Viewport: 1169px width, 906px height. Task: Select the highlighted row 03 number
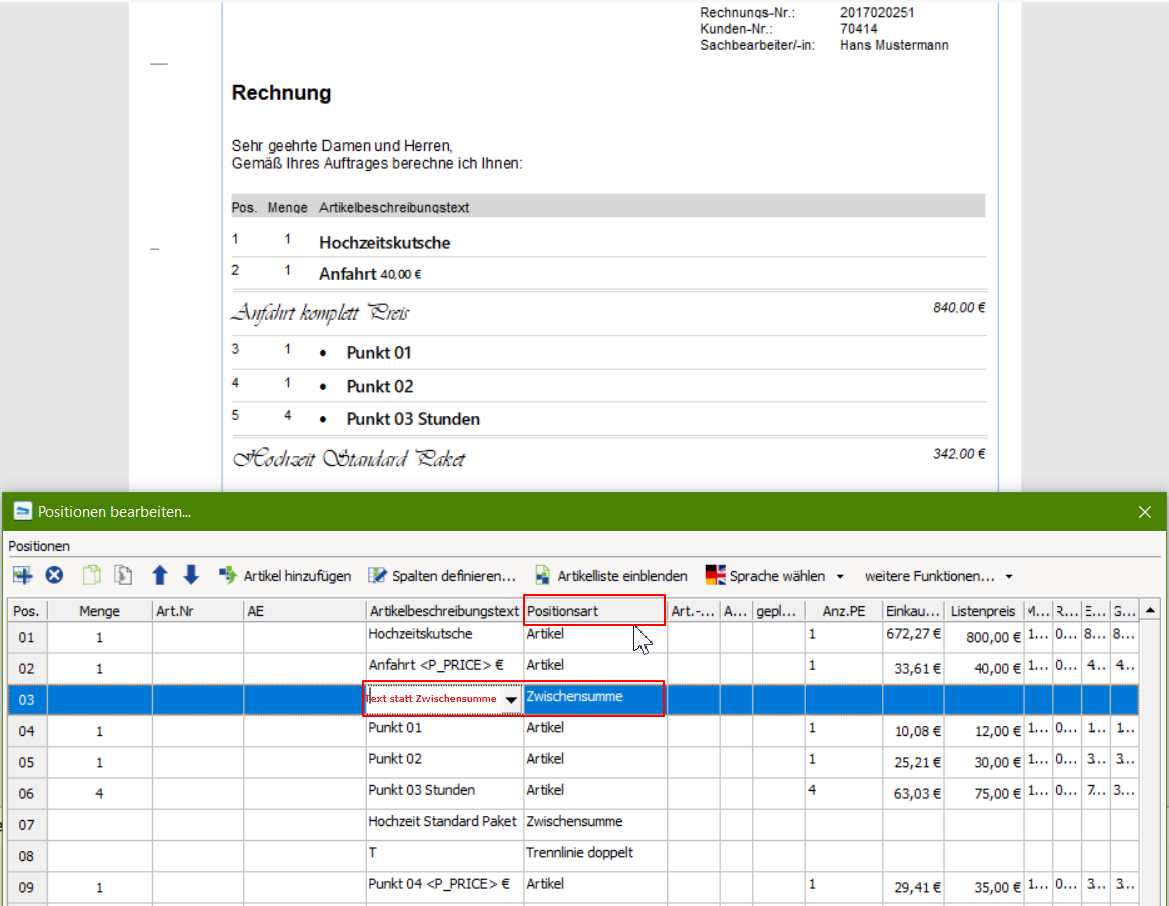pos(27,699)
